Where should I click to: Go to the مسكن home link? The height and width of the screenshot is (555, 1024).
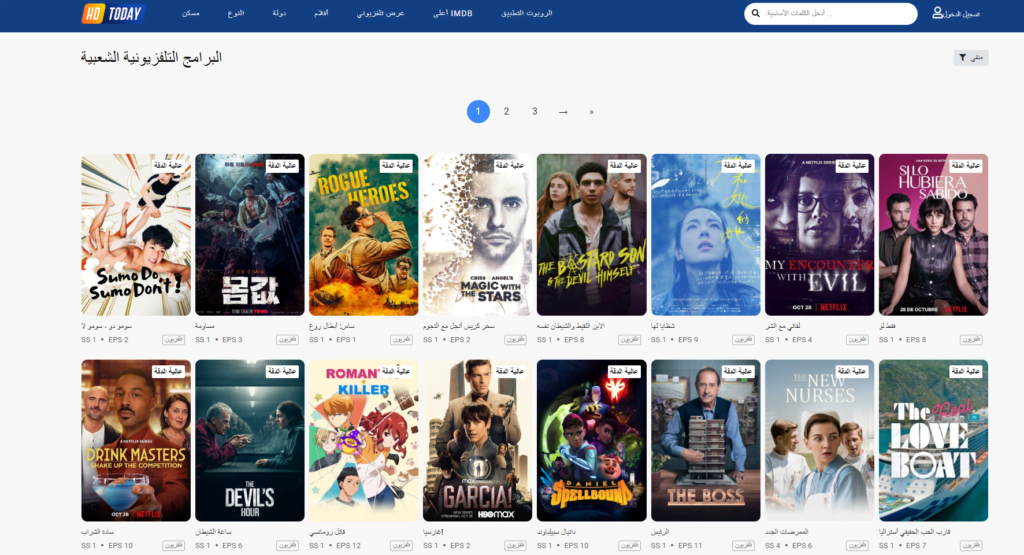point(191,14)
